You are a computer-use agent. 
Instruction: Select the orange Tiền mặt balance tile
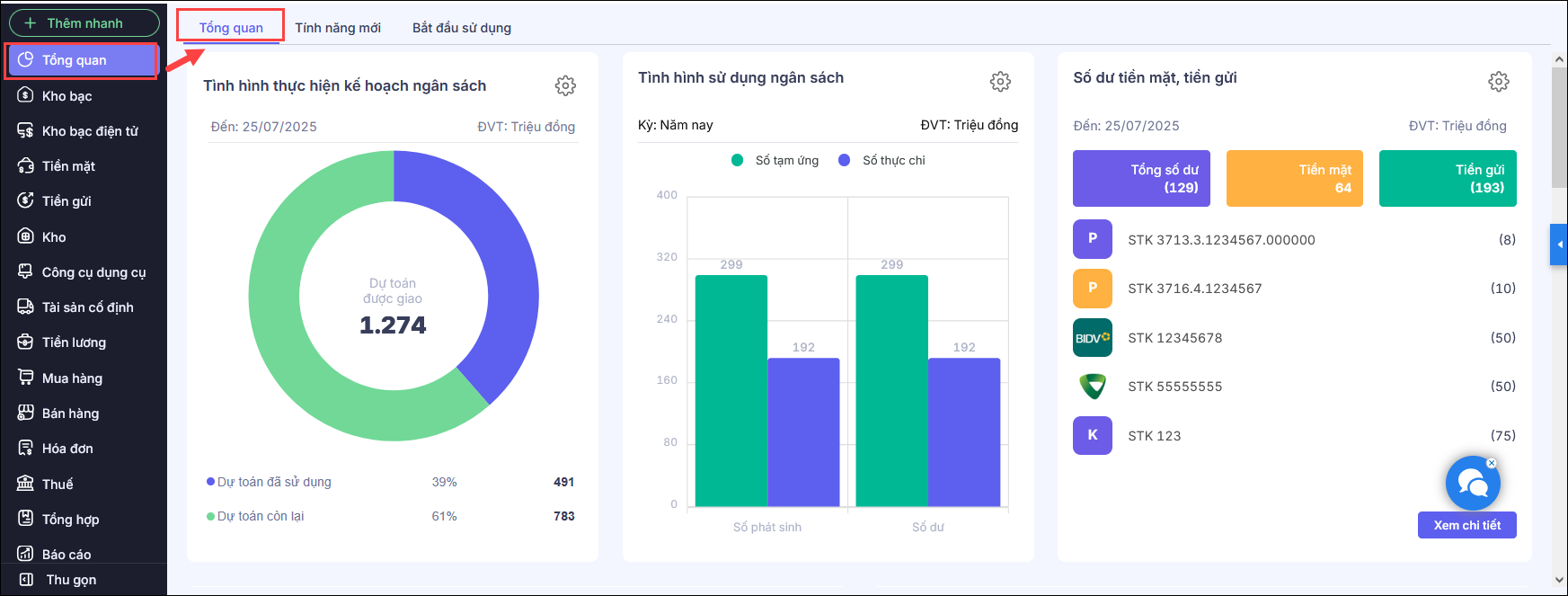click(x=1294, y=179)
